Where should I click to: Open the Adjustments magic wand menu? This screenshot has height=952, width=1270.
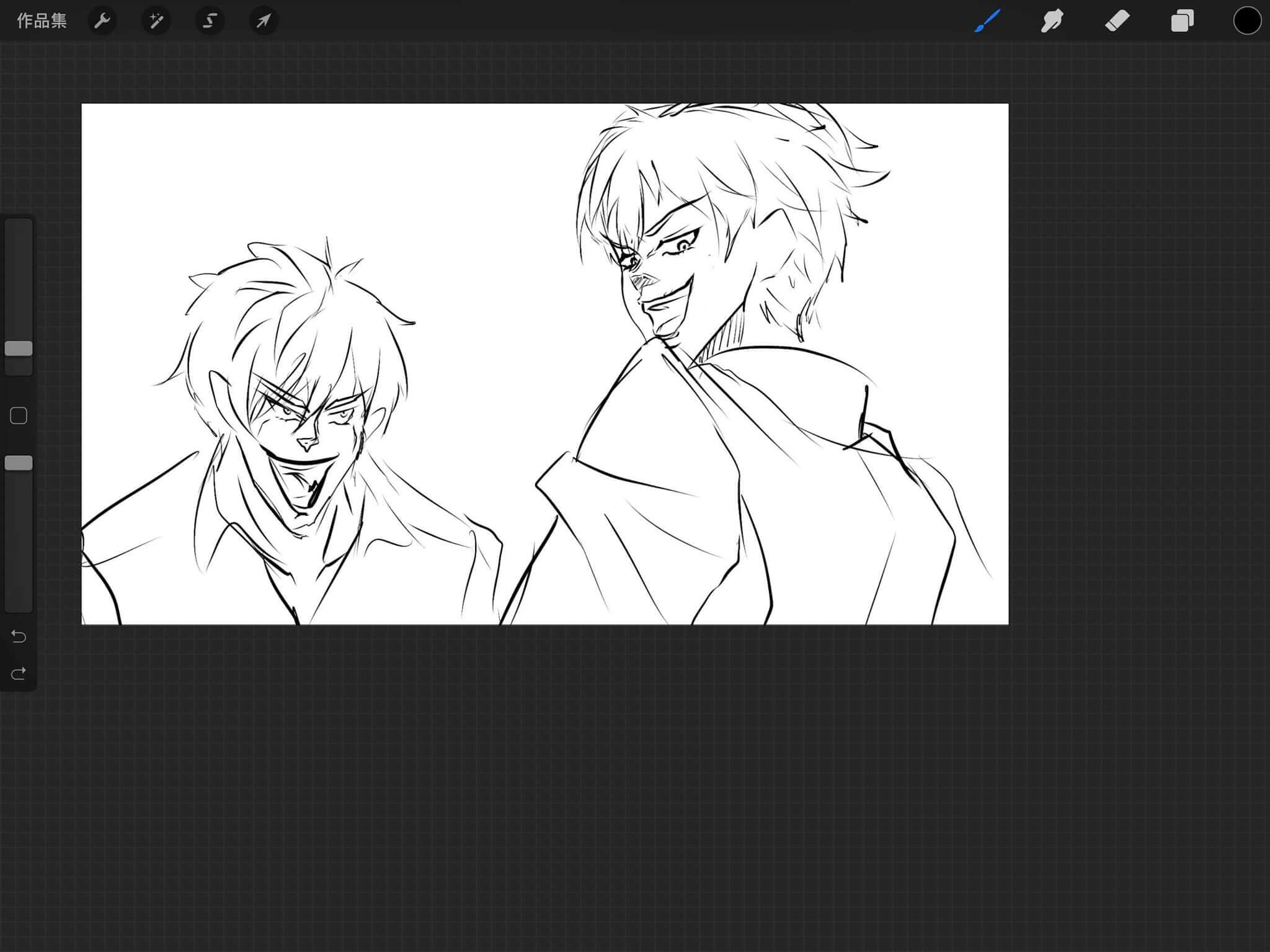[x=156, y=21]
